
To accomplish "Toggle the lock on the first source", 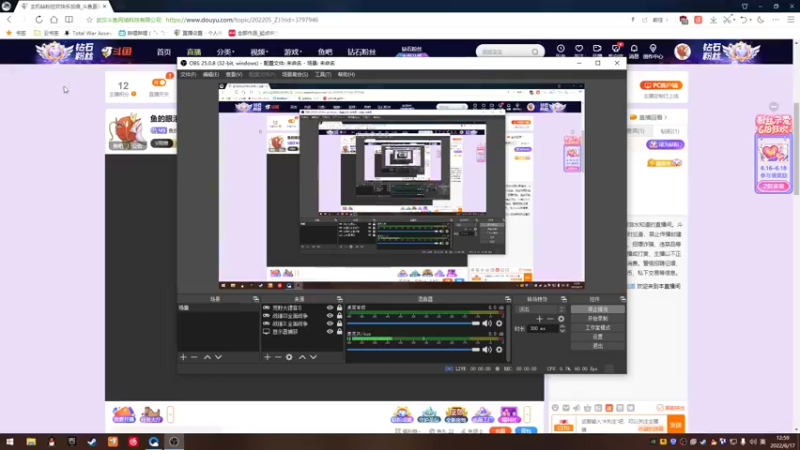I will [x=339, y=308].
